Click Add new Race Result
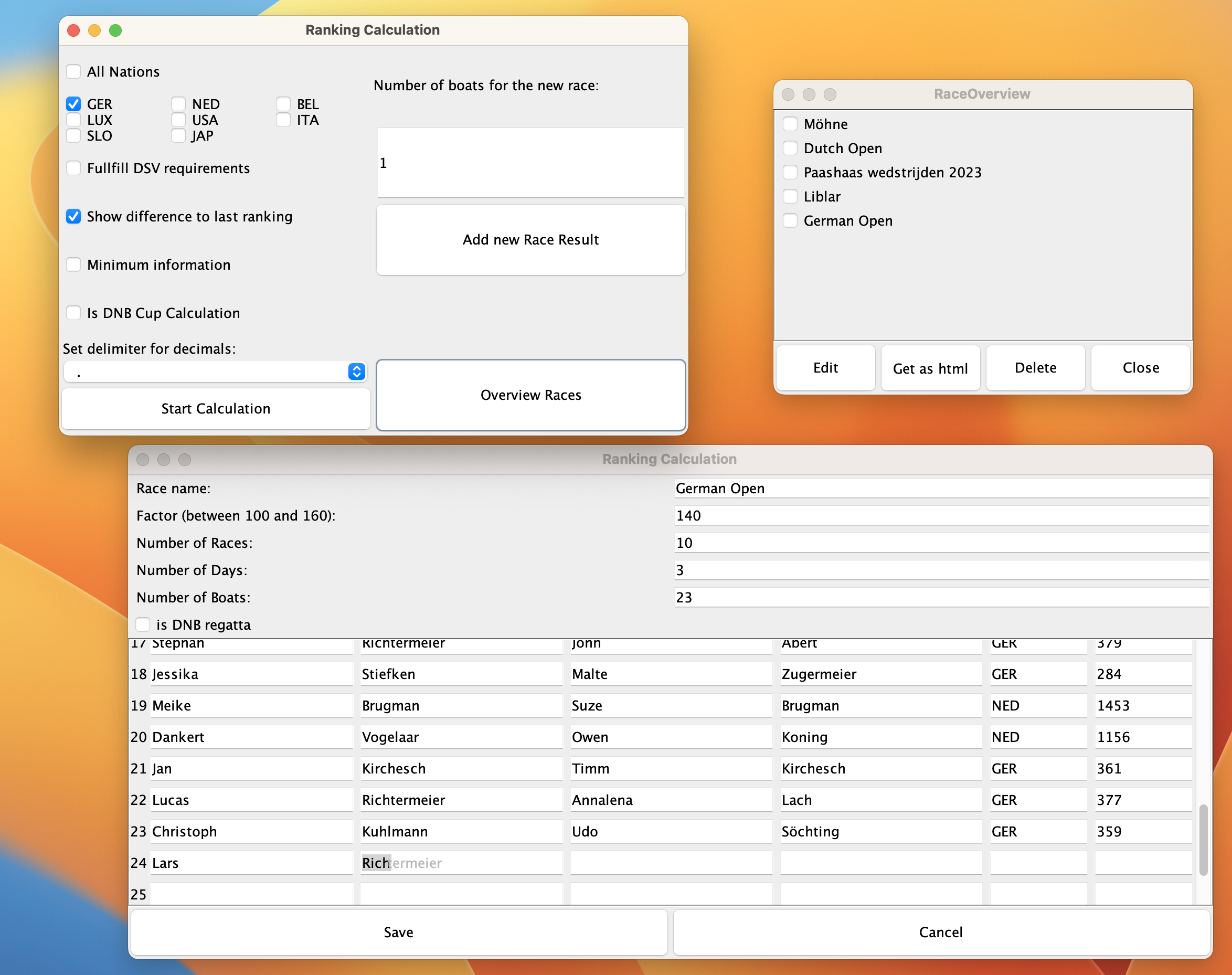 coord(530,240)
